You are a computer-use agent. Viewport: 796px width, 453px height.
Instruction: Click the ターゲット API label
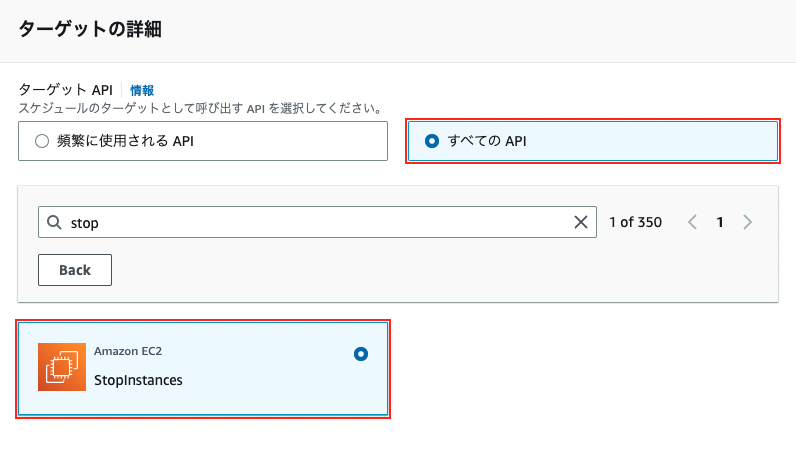(65, 90)
